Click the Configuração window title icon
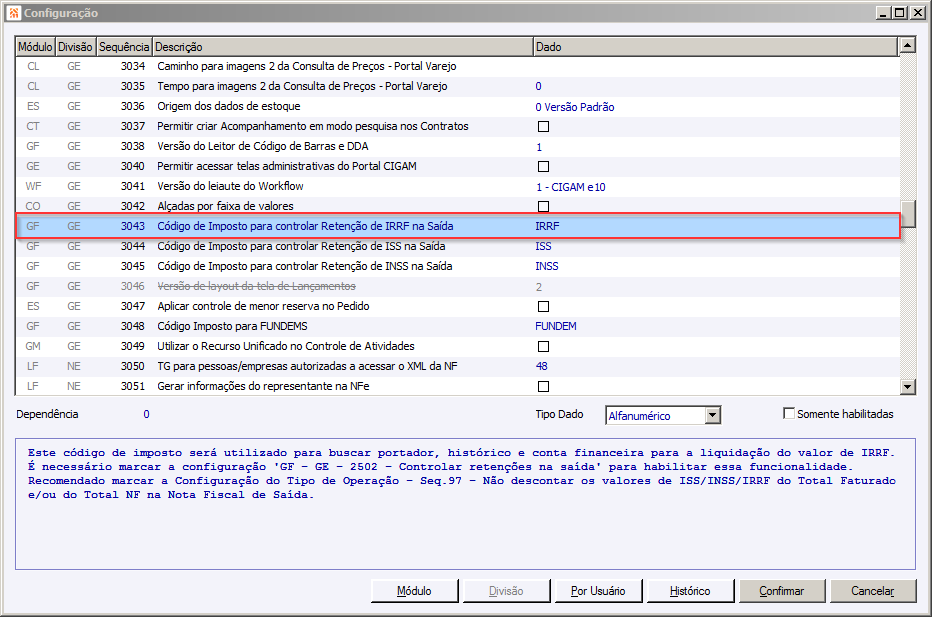 pos(14,12)
